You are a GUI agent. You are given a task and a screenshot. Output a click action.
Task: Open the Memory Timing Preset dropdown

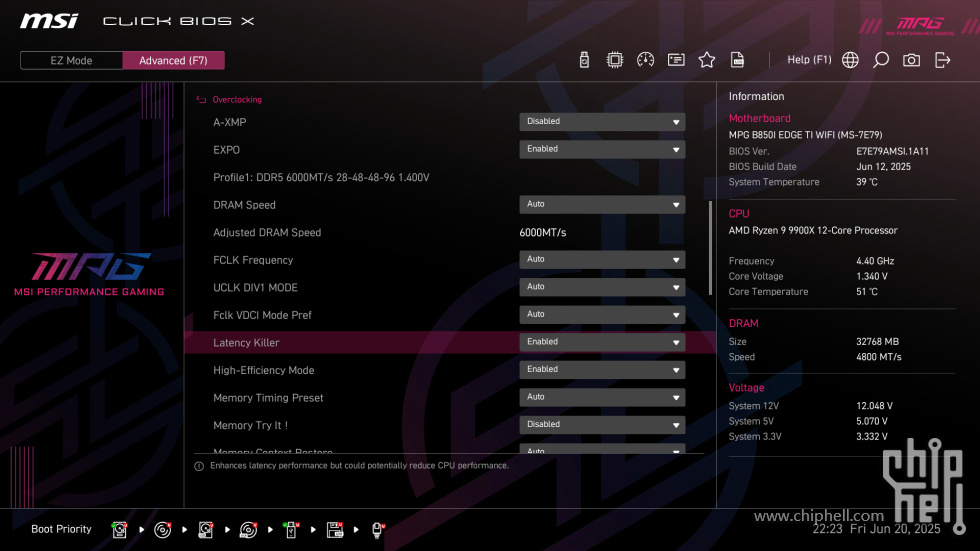point(602,397)
